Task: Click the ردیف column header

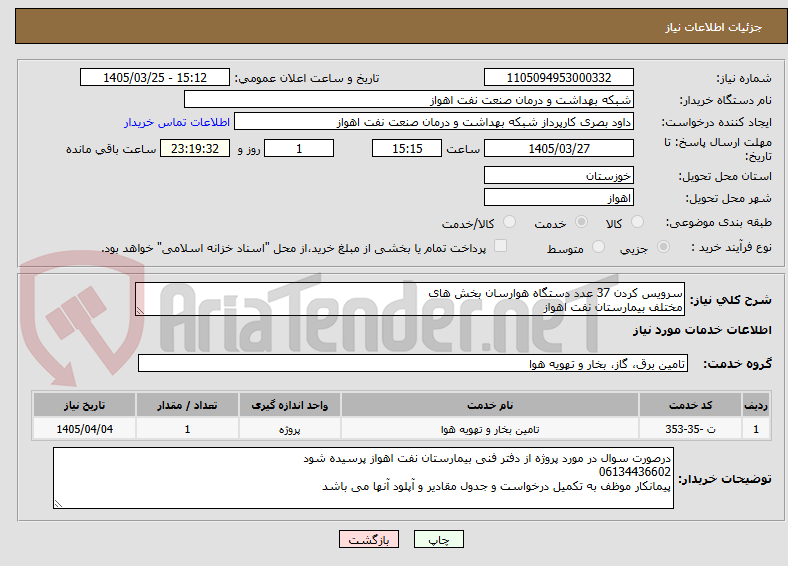Action: click(756, 405)
